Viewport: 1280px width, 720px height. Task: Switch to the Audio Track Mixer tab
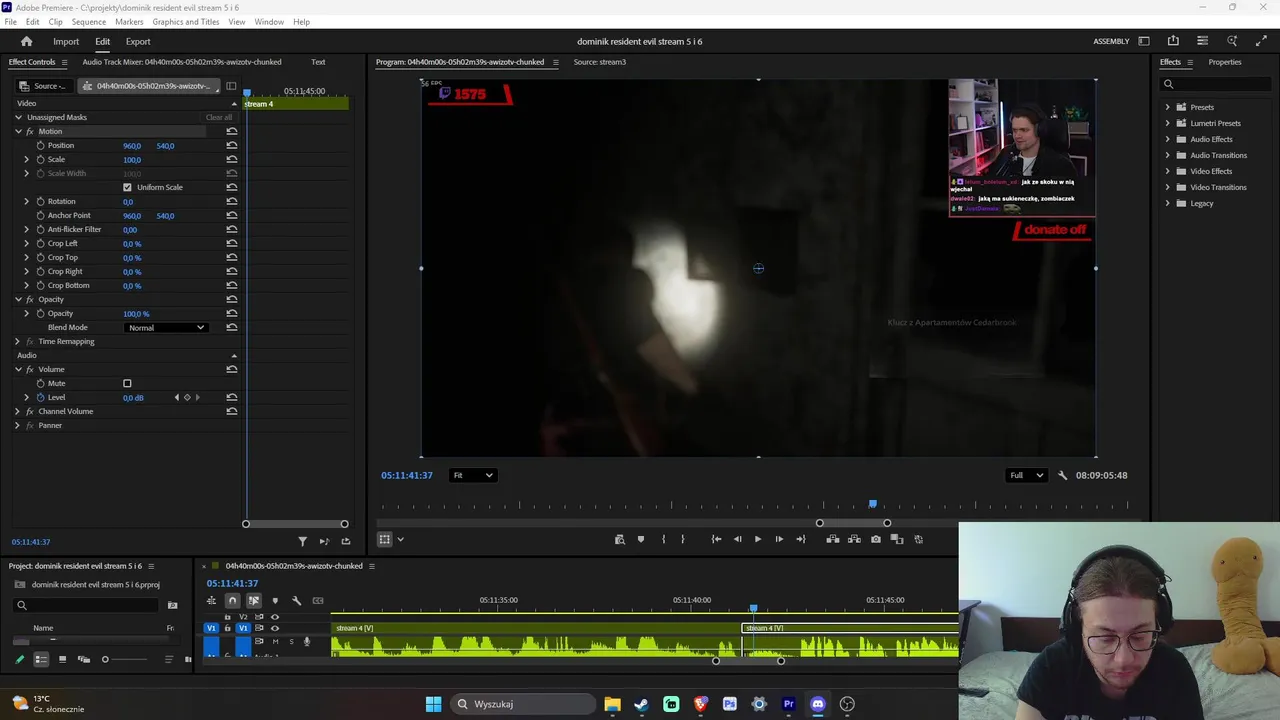182,62
